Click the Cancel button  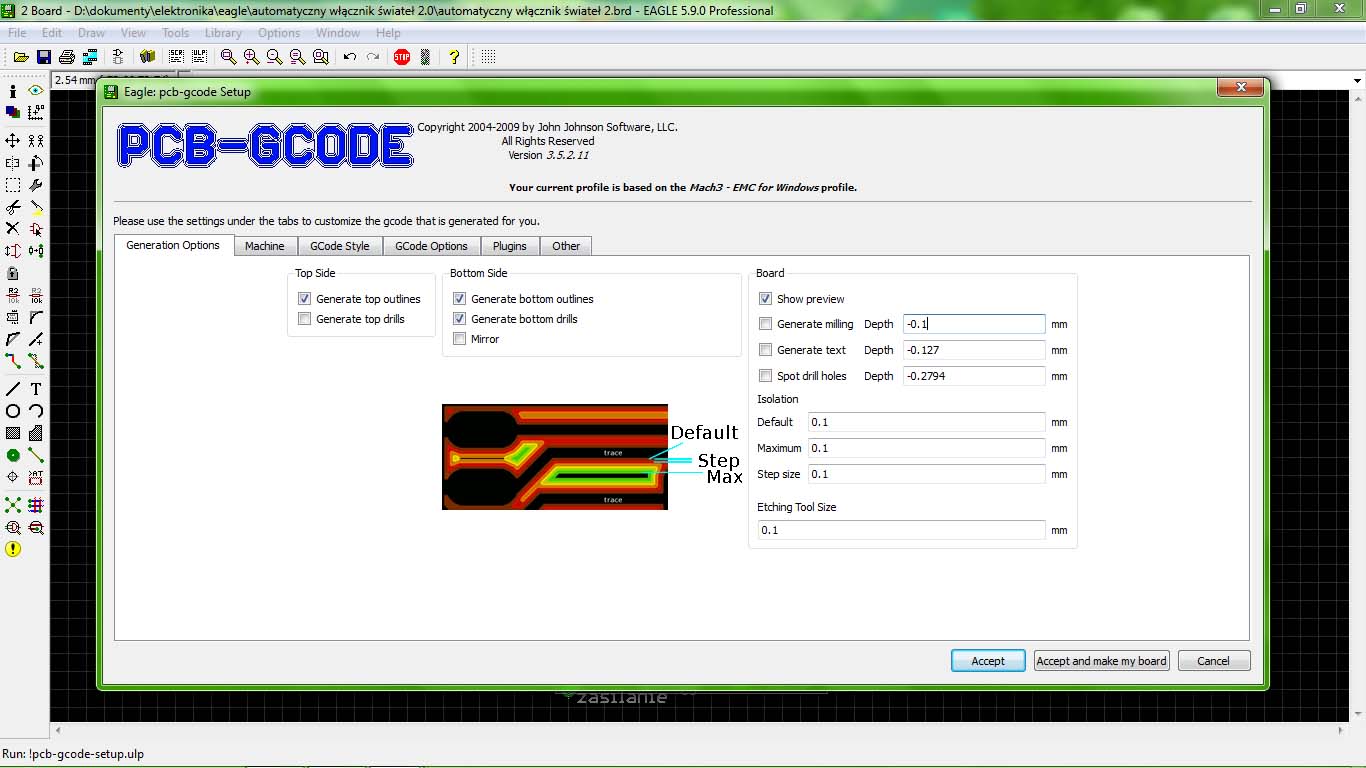pyautogui.click(x=1214, y=661)
